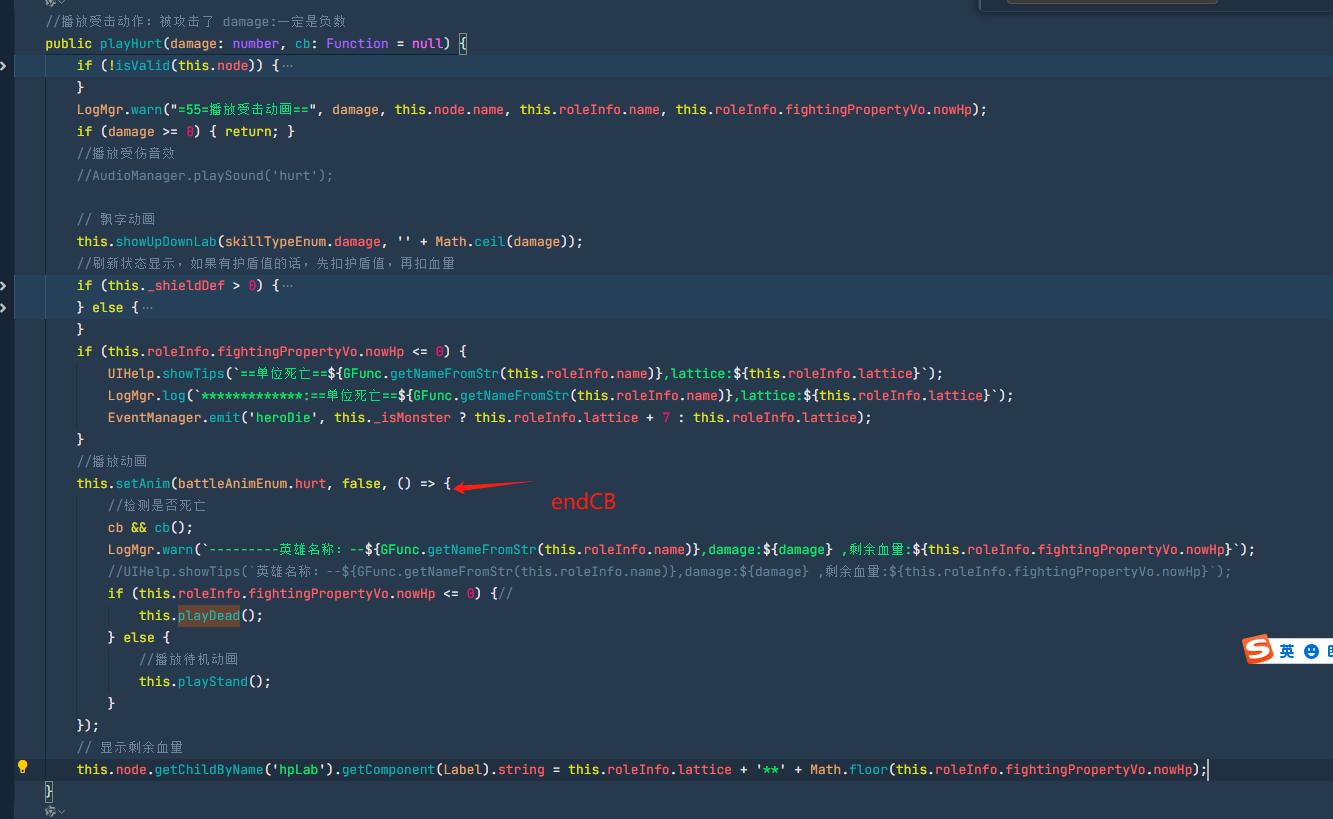Click the ellipsis after the else brace

coord(148,308)
